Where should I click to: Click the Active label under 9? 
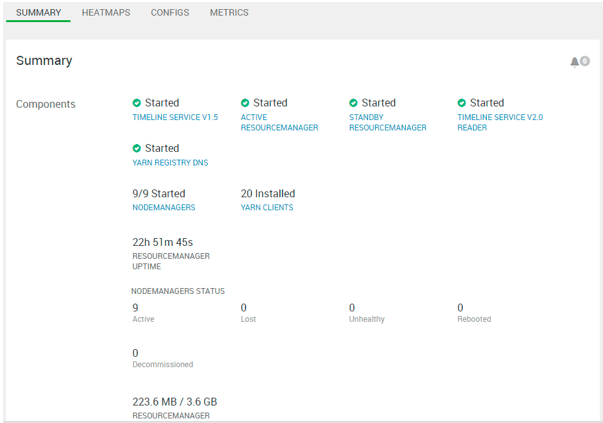pos(143,319)
